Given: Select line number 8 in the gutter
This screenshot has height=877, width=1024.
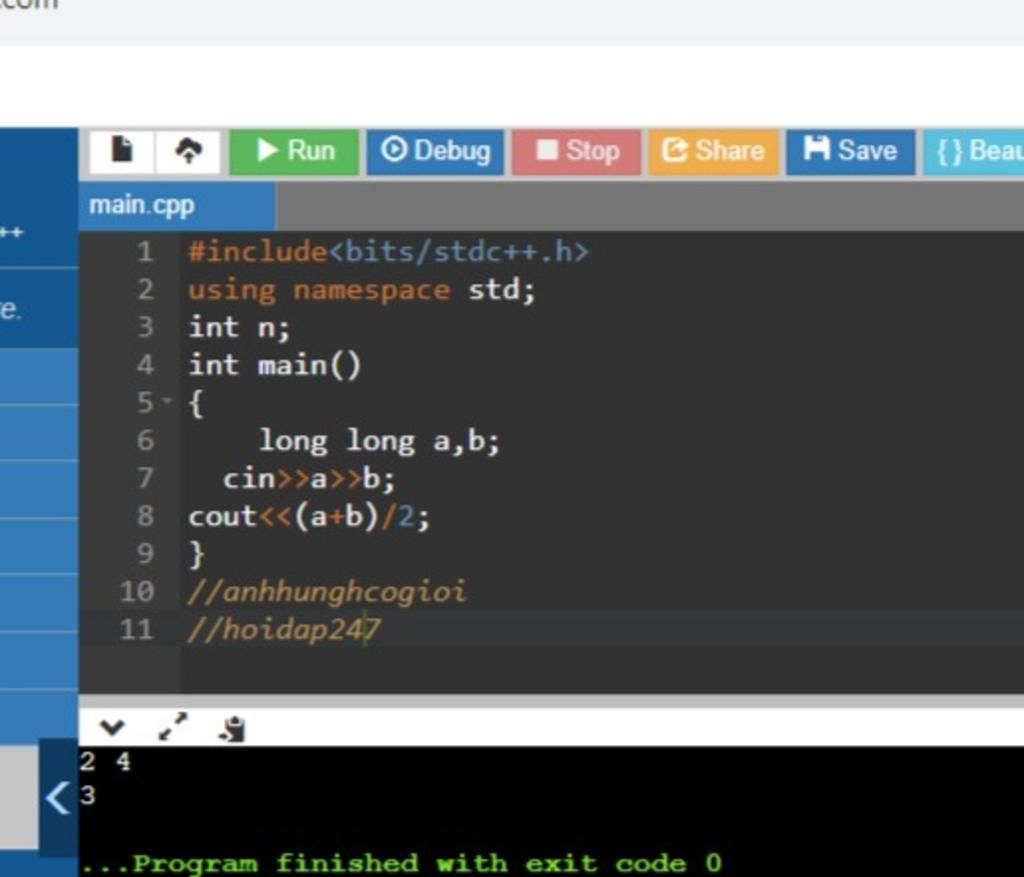Looking at the screenshot, I should [145, 517].
